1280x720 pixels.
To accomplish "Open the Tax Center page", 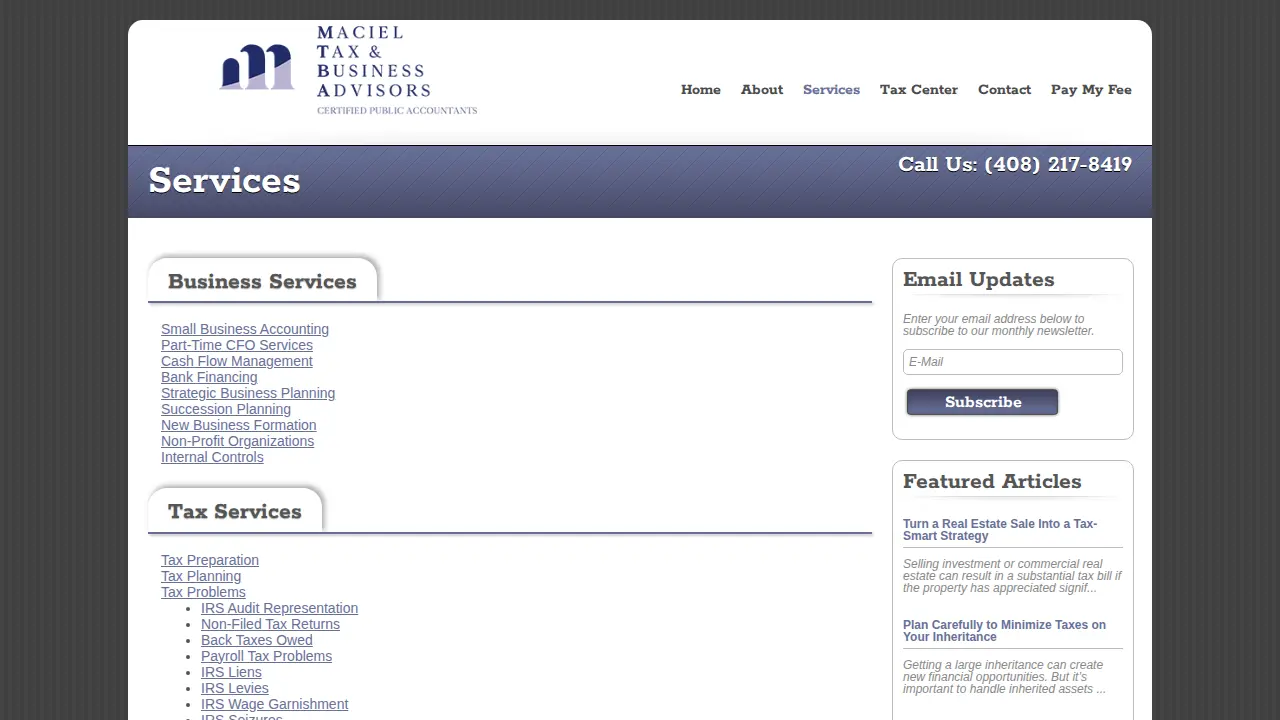I will point(919,90).
